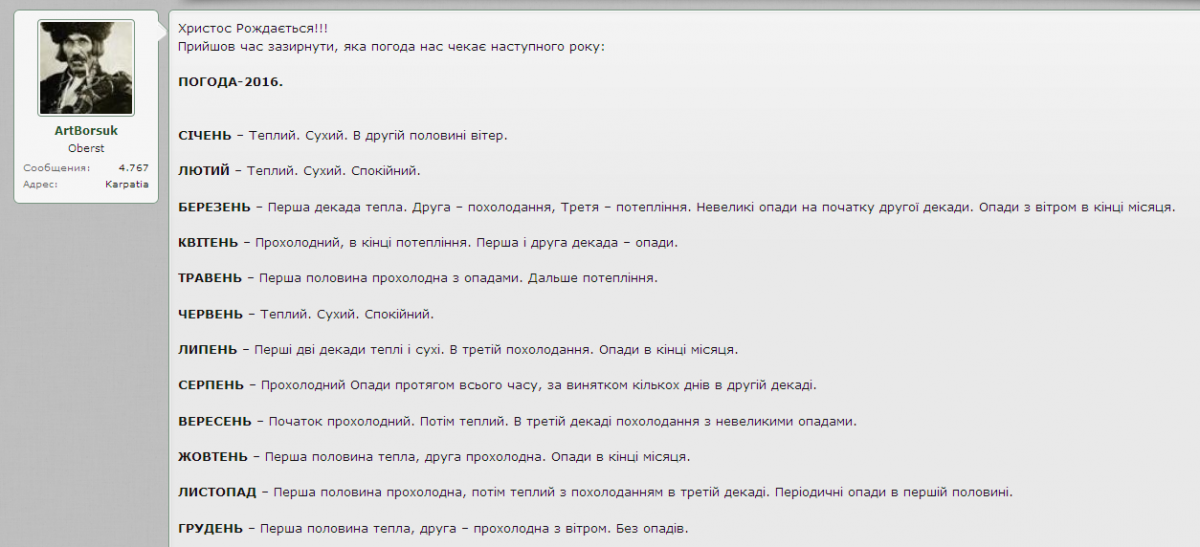Click the Христос Рождається greeting line
This screenshot has width=1200, height=547.
[252, 29]
